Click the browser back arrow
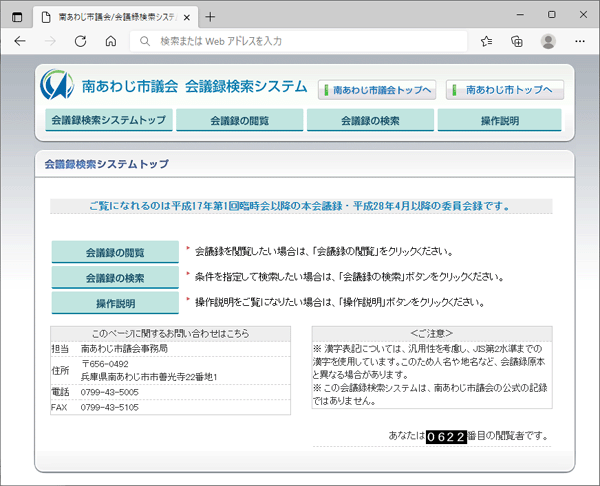 20,41
